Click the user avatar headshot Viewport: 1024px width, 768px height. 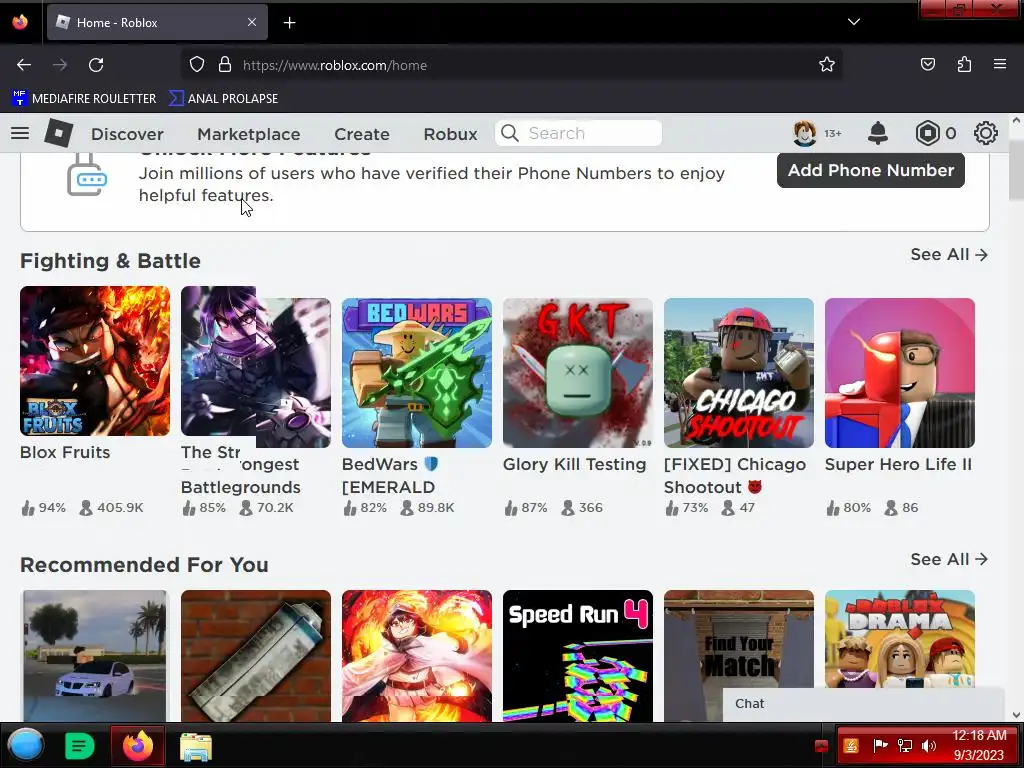[x=805, y=133]
